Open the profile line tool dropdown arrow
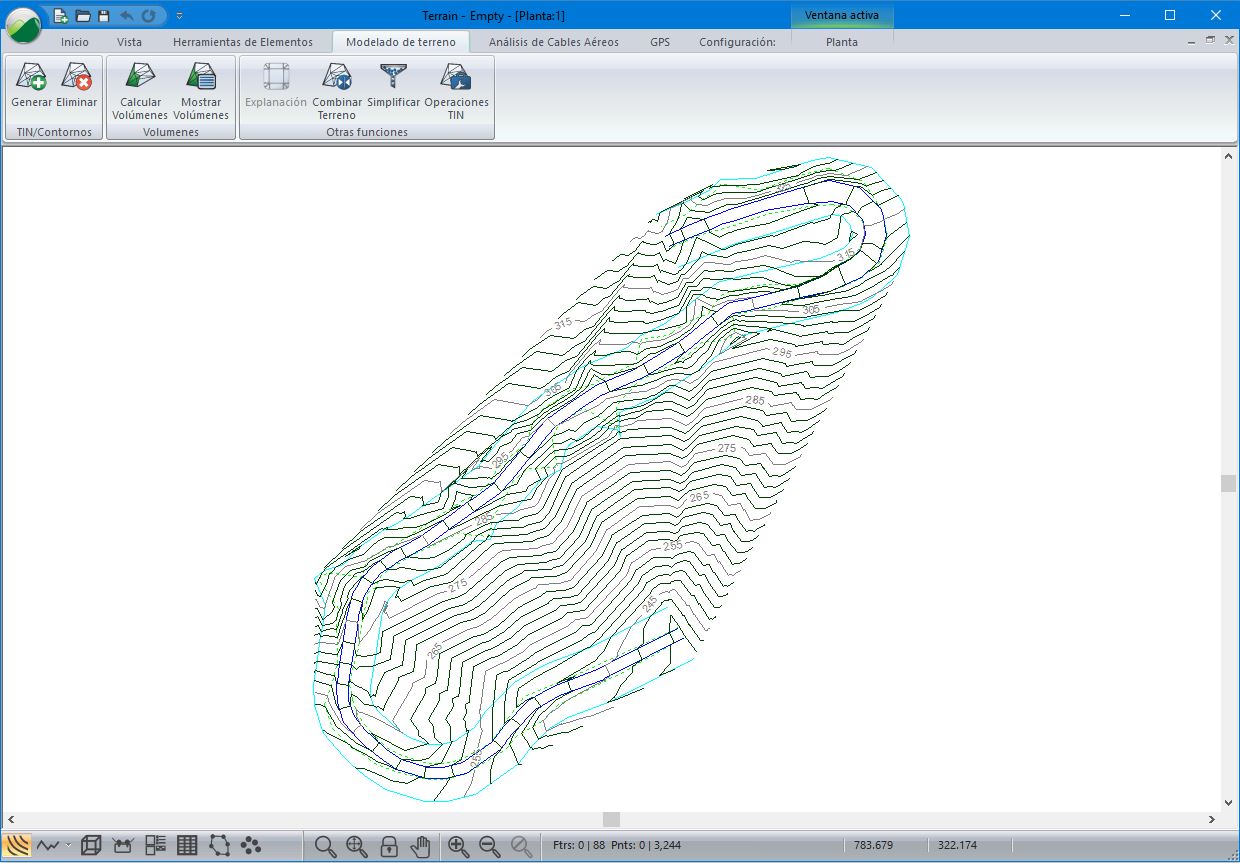Screen dimensions: 1240x863 click(x=68, y=846)
